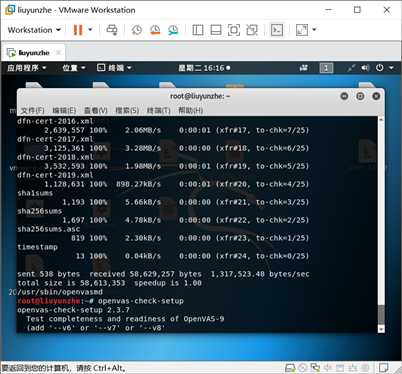This screenshot has width=402, height=374.
Task: Click the power icon in top bar
Action: point(380,68)
